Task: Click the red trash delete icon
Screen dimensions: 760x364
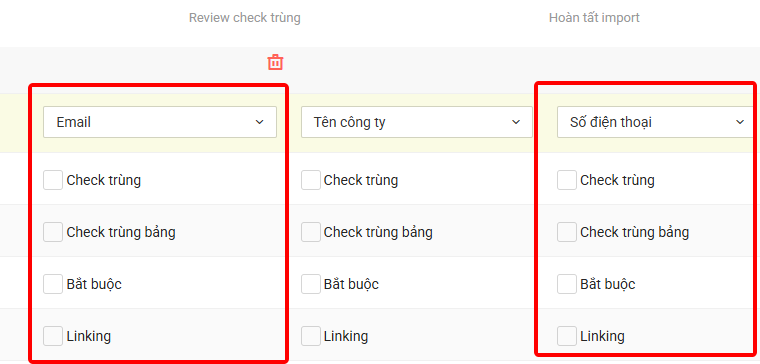Action: pos(275,63)
